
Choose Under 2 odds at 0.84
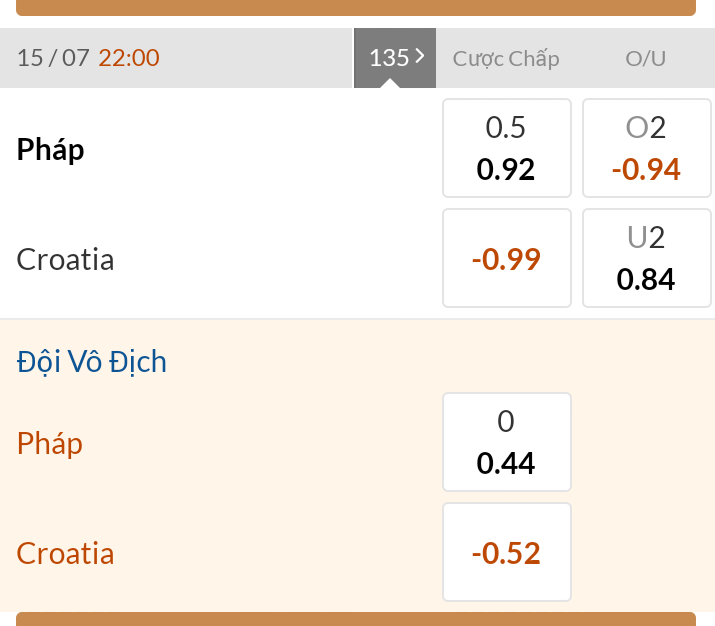(646, 259)
